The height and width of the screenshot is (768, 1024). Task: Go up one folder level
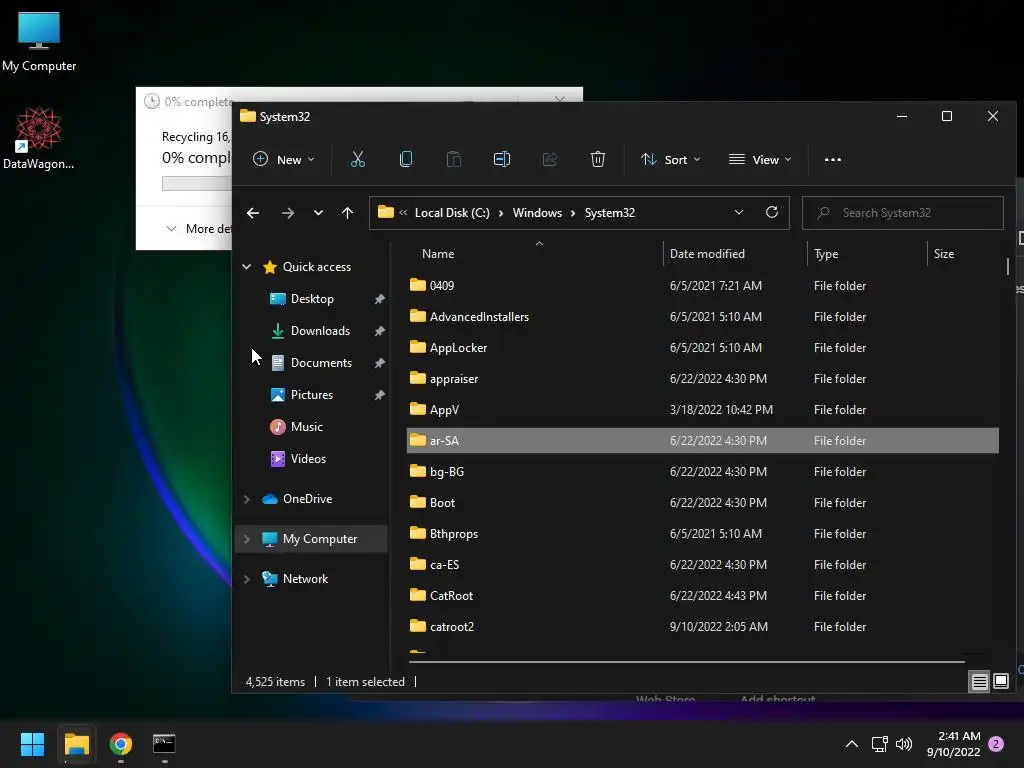347,213
